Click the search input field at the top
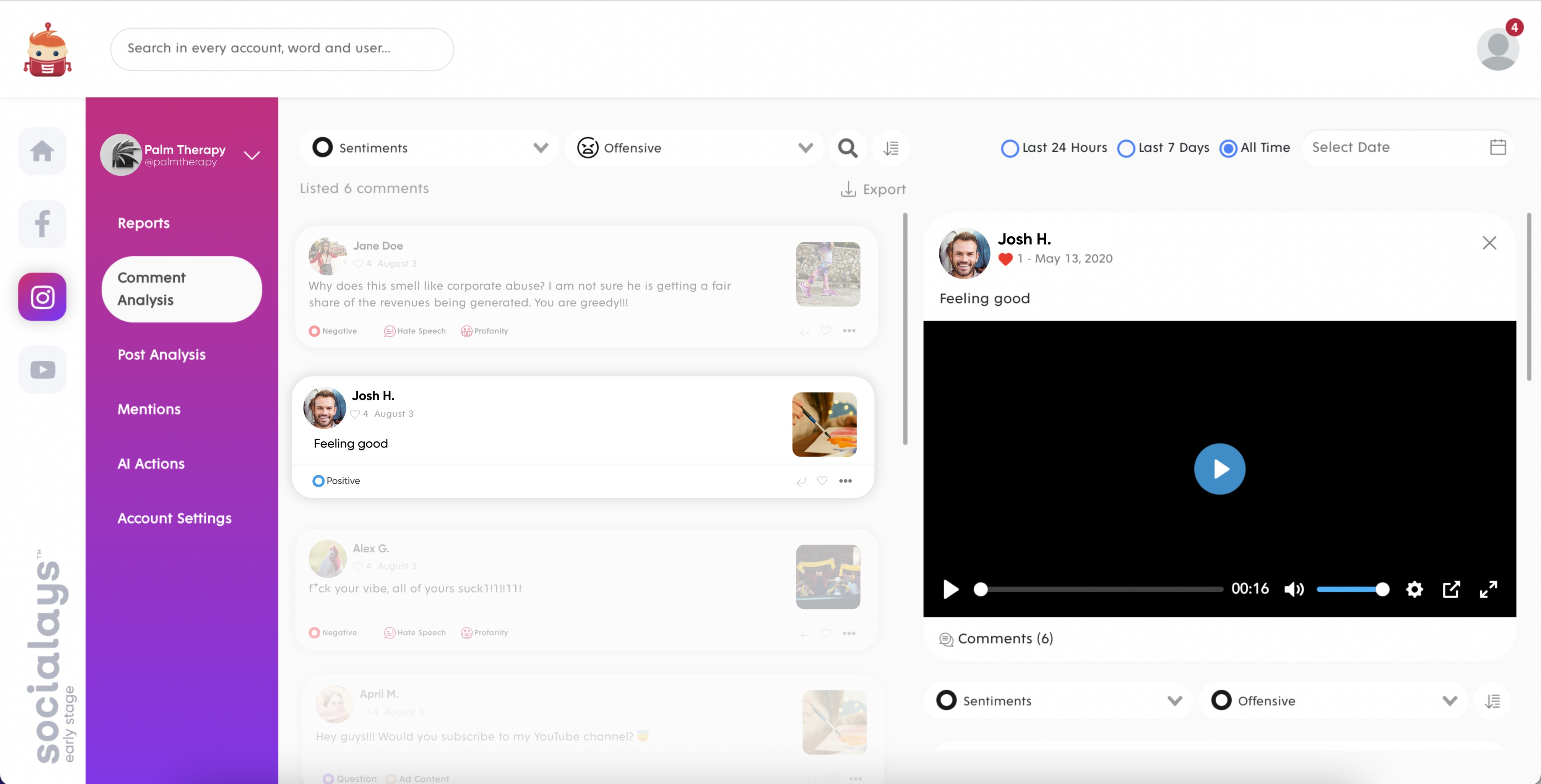The image size is (1541, 784). [x=282, y=49]
